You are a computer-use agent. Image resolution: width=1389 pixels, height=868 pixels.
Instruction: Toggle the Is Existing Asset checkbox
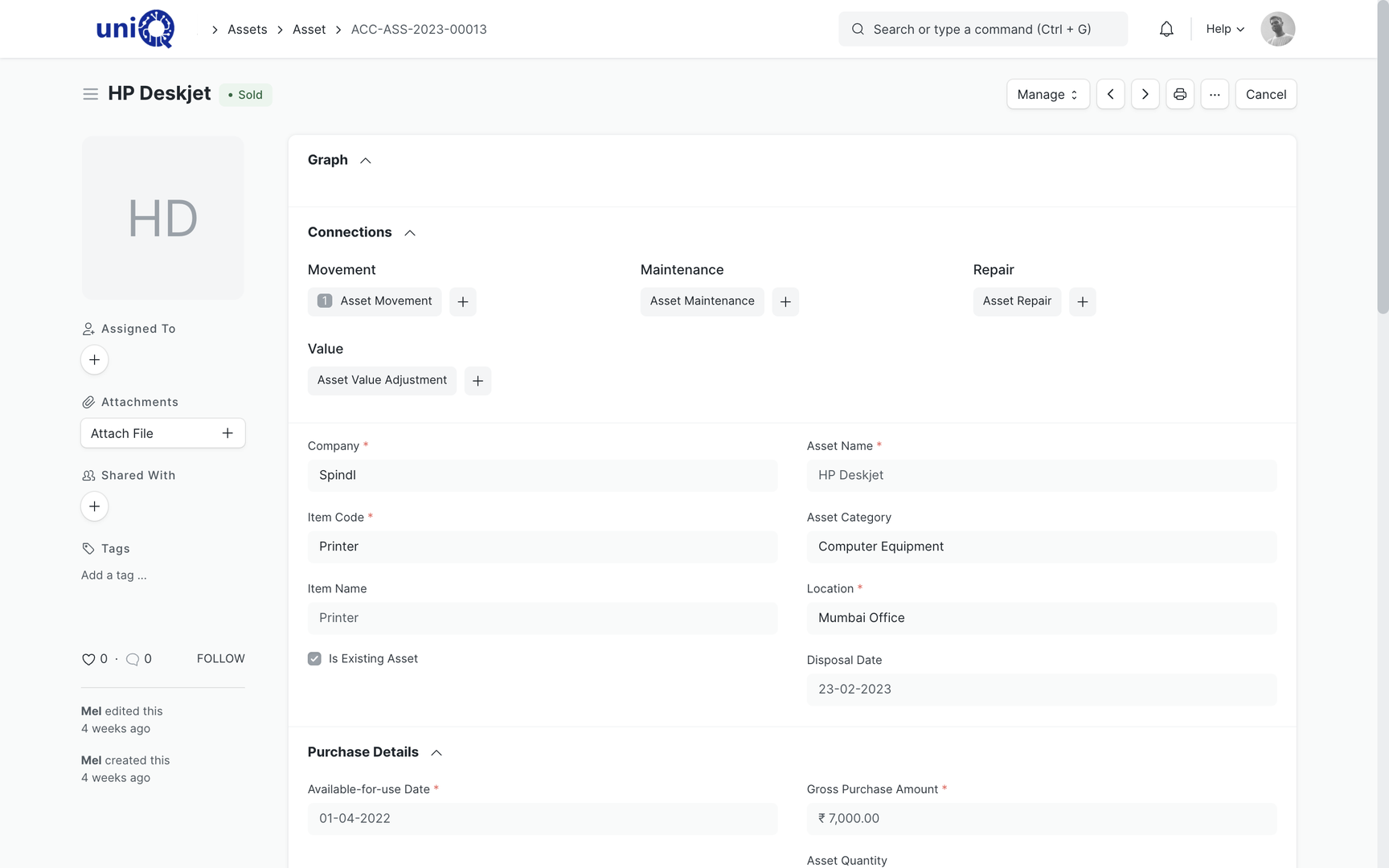(314, 659)
